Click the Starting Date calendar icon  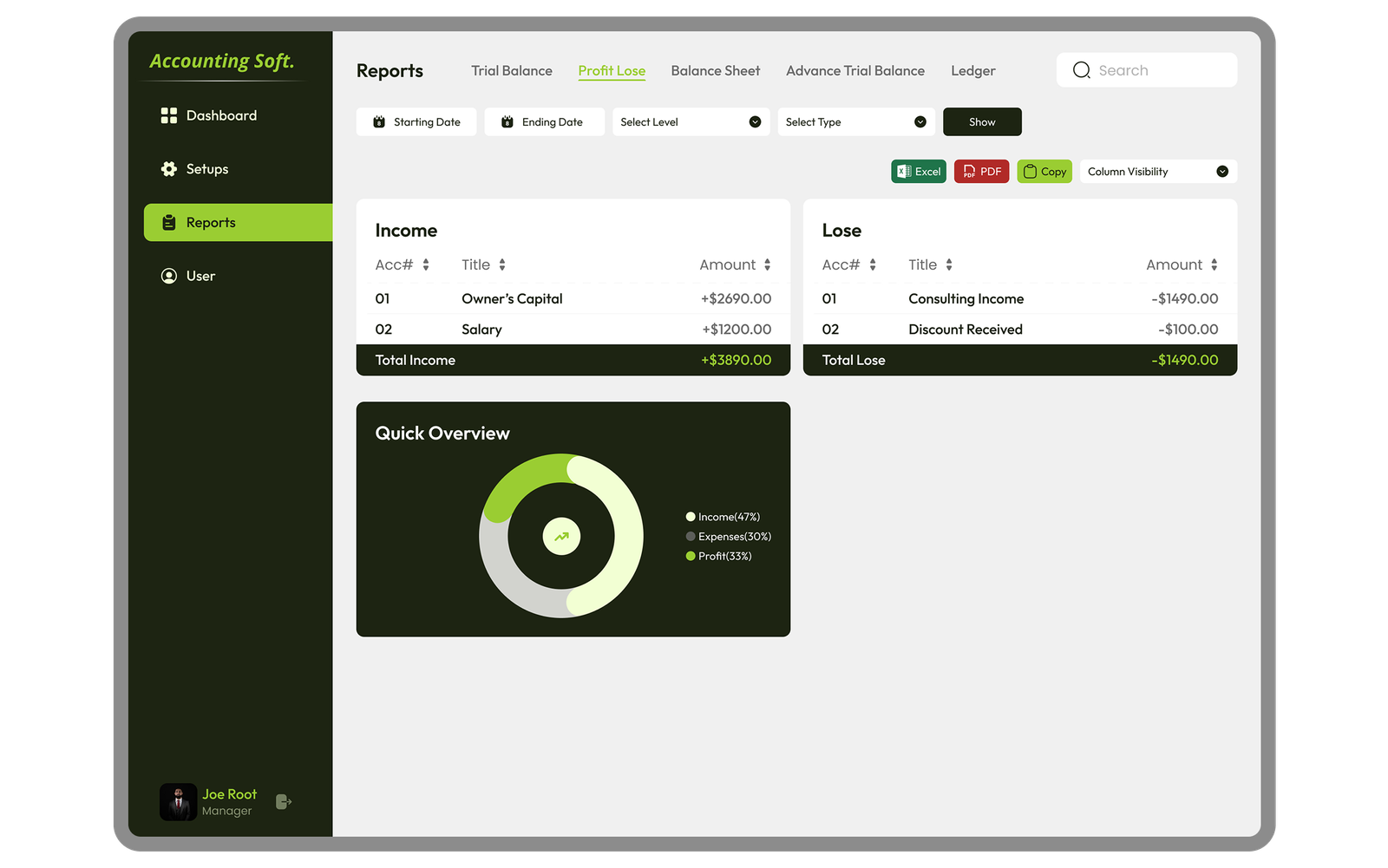[x=378, y=121]
